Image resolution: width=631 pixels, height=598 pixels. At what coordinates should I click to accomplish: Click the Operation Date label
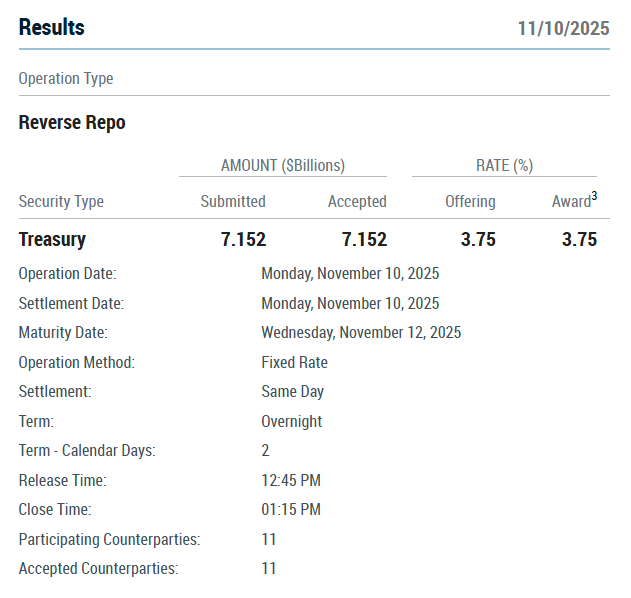(x=68, y=274)
